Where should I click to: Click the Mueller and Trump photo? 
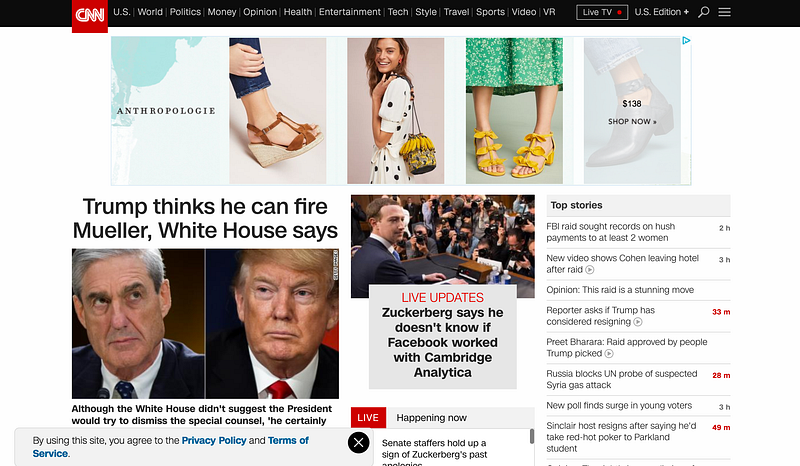(x=205, y=324)
